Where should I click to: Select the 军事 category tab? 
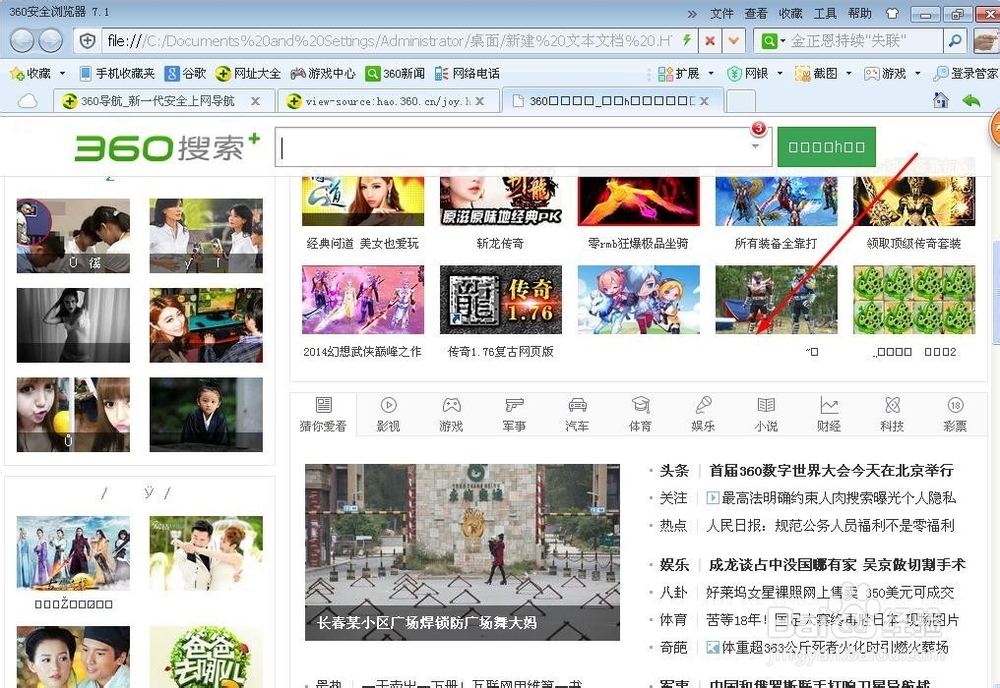(514, 414)
